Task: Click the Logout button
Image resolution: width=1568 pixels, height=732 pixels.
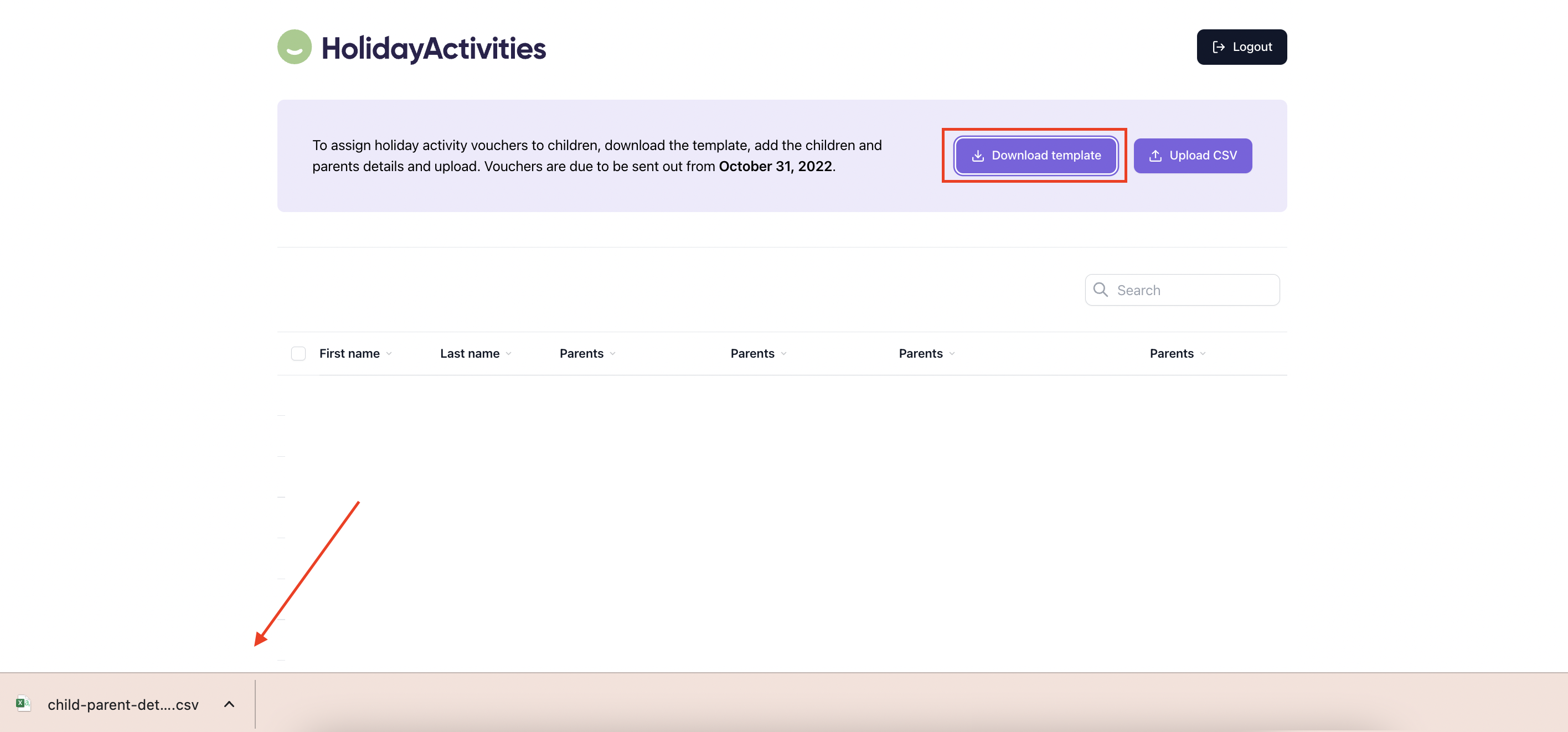Action: (1241, 47)
